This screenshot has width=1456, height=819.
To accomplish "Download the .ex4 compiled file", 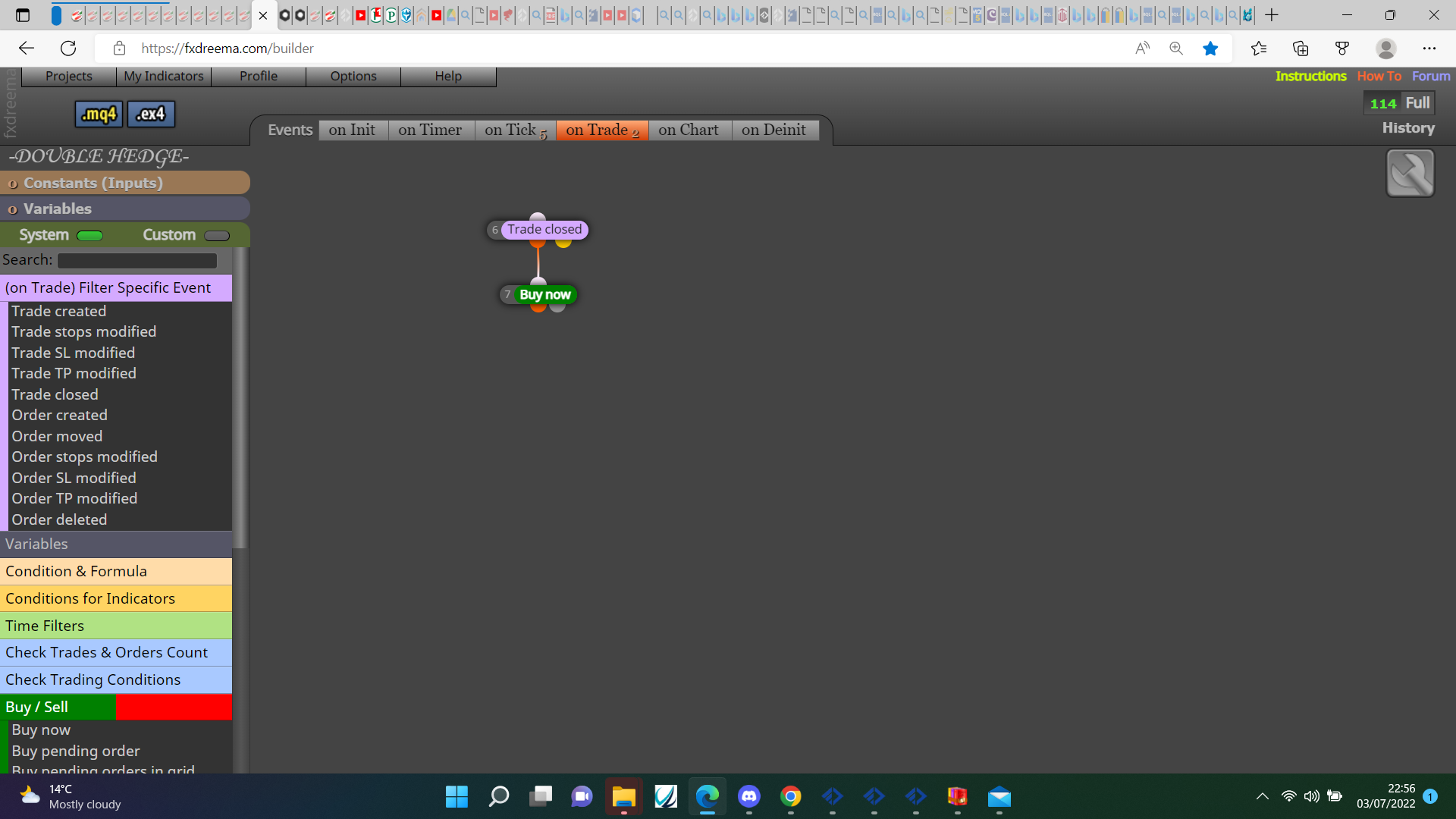I will 151,115.
